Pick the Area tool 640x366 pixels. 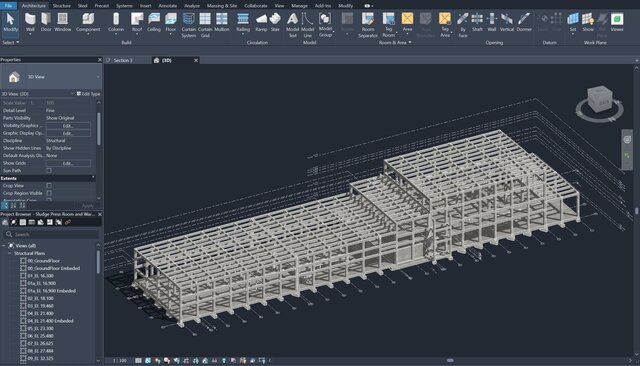coord(407,22)
